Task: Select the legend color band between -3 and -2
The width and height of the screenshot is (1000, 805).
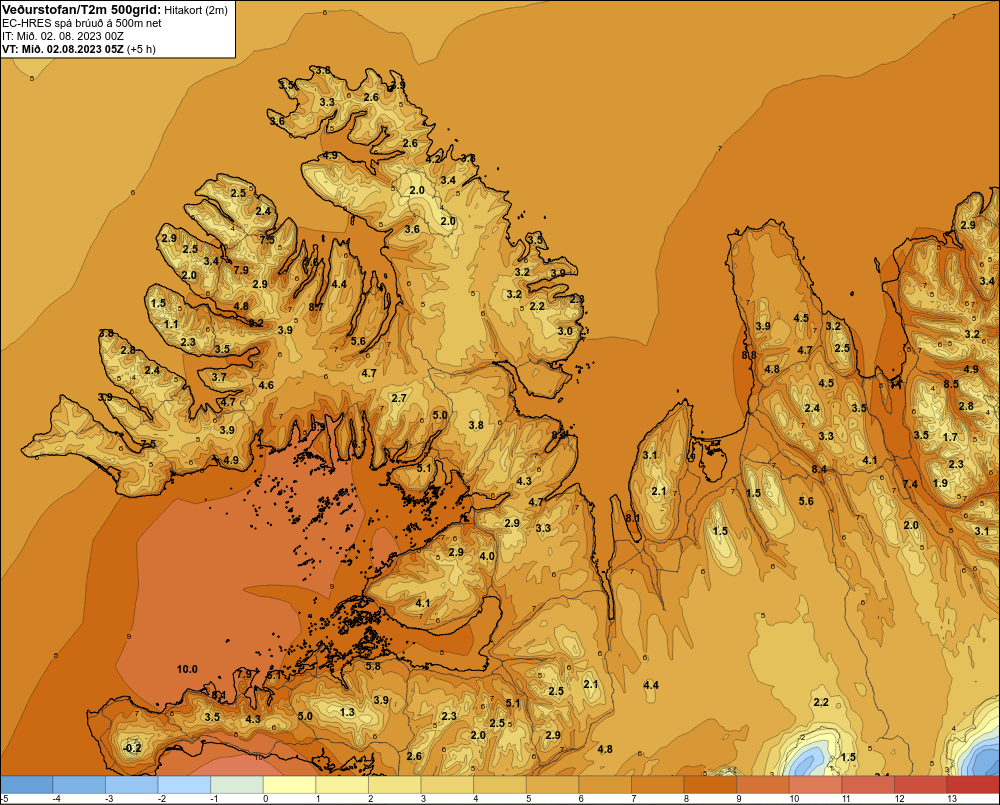Action: [x=131, y=784]
